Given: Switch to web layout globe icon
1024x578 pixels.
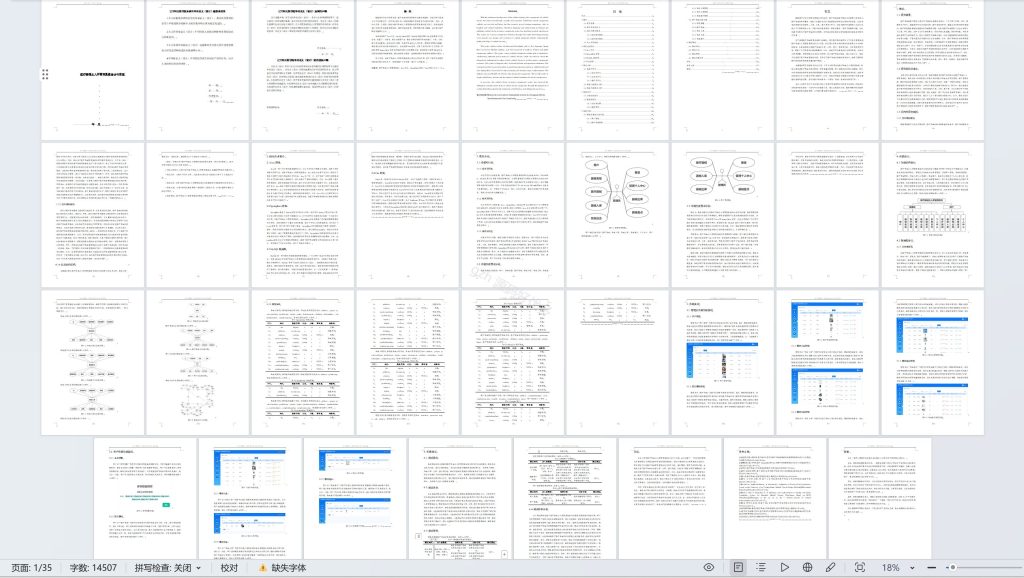Looking at the screenshot, I should coord(808,567).
